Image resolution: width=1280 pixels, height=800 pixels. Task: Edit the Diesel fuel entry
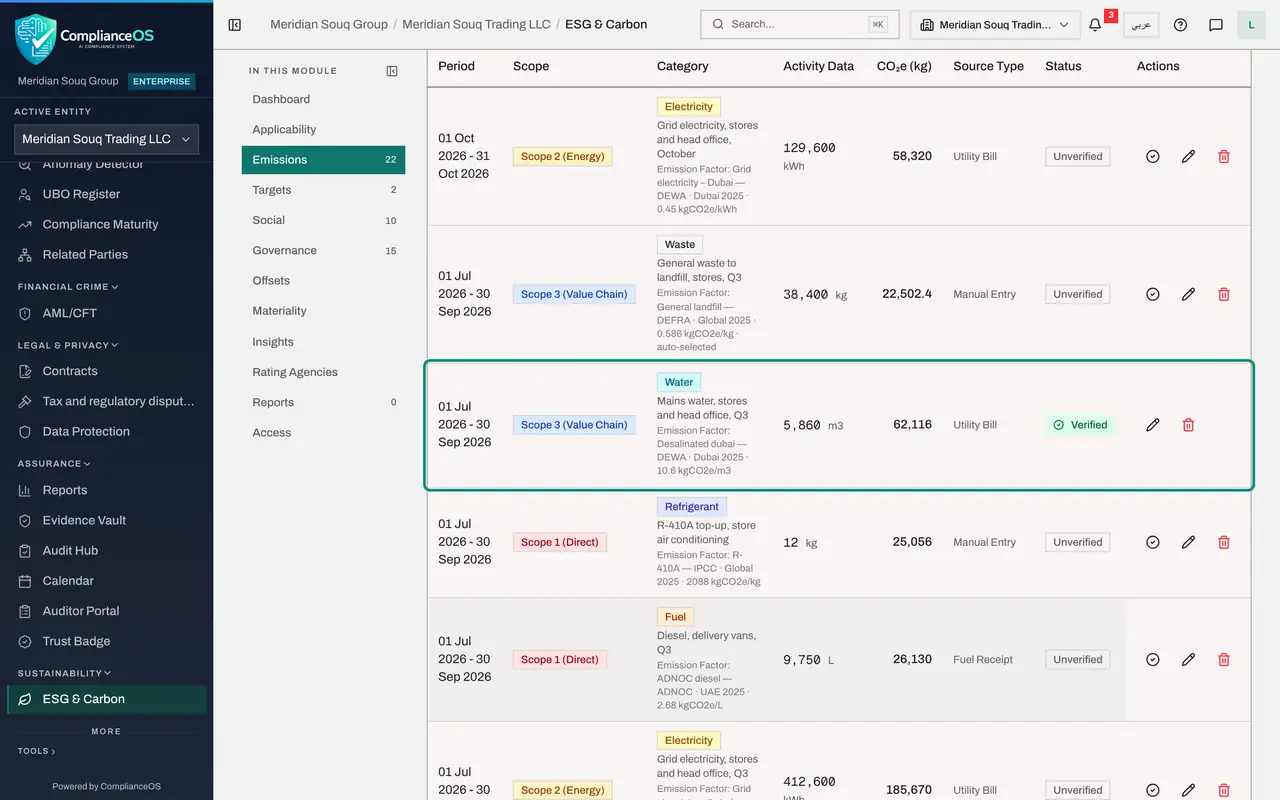pos(1188,659)
